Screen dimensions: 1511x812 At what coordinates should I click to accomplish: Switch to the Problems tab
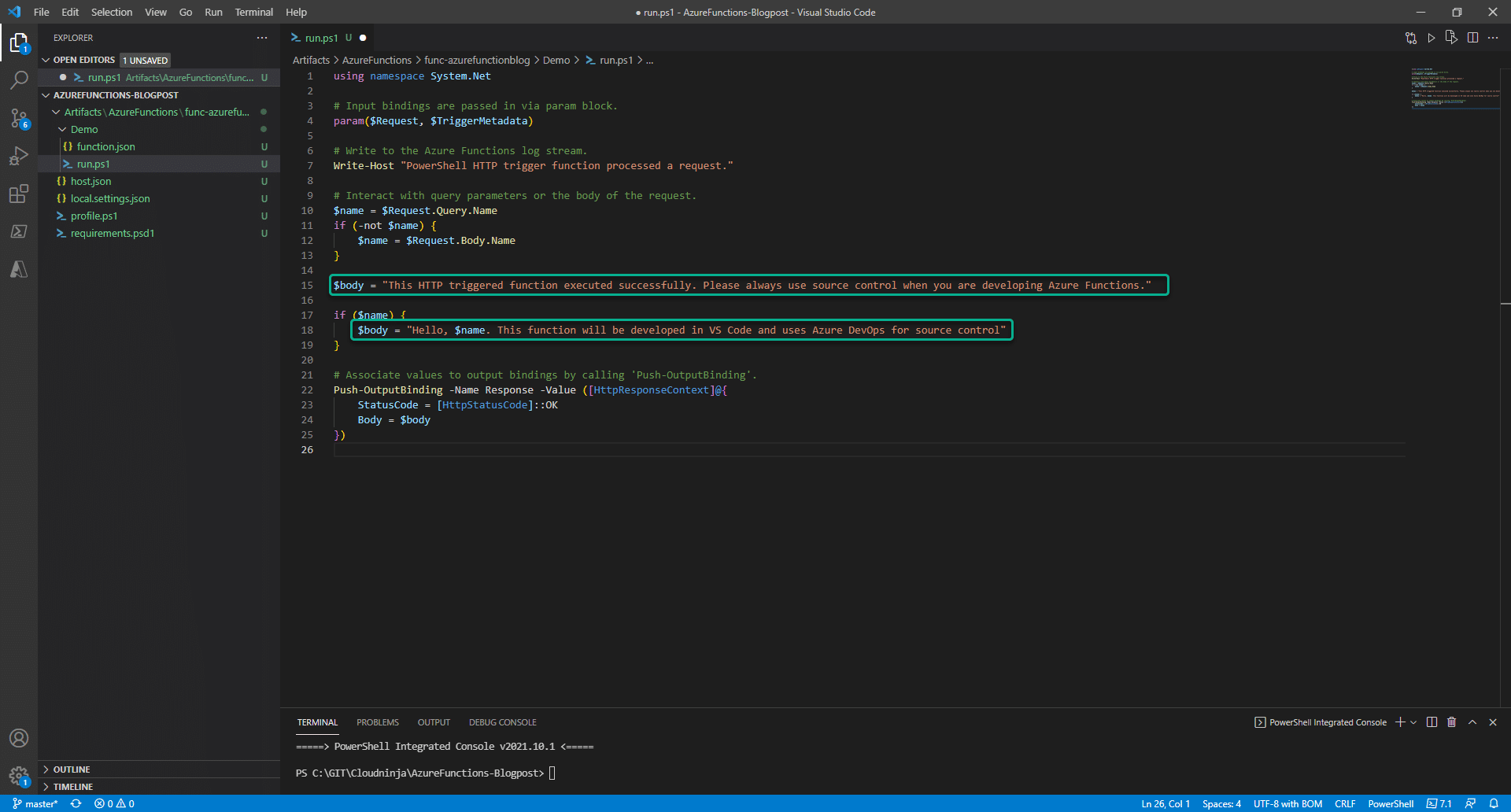pos(378,722)
